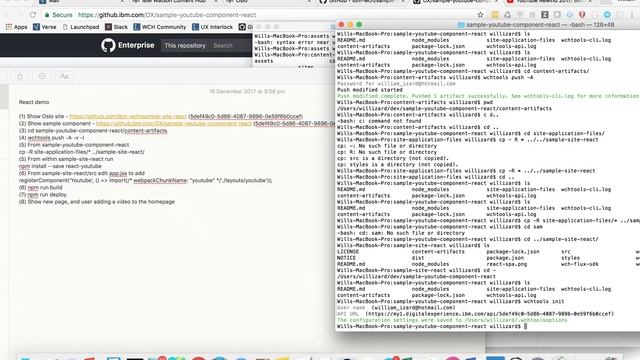Click the note date 18 December 2017
Screen dimensions: 640x360
247,91
